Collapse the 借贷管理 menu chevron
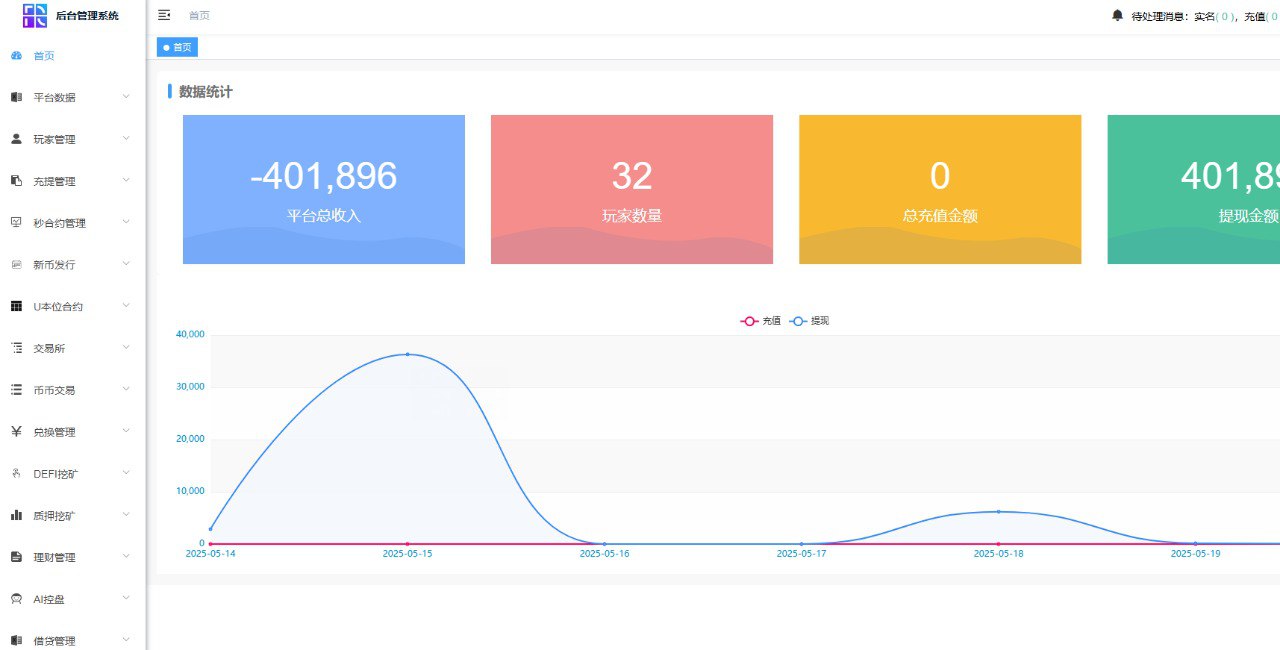 (126, 640)
